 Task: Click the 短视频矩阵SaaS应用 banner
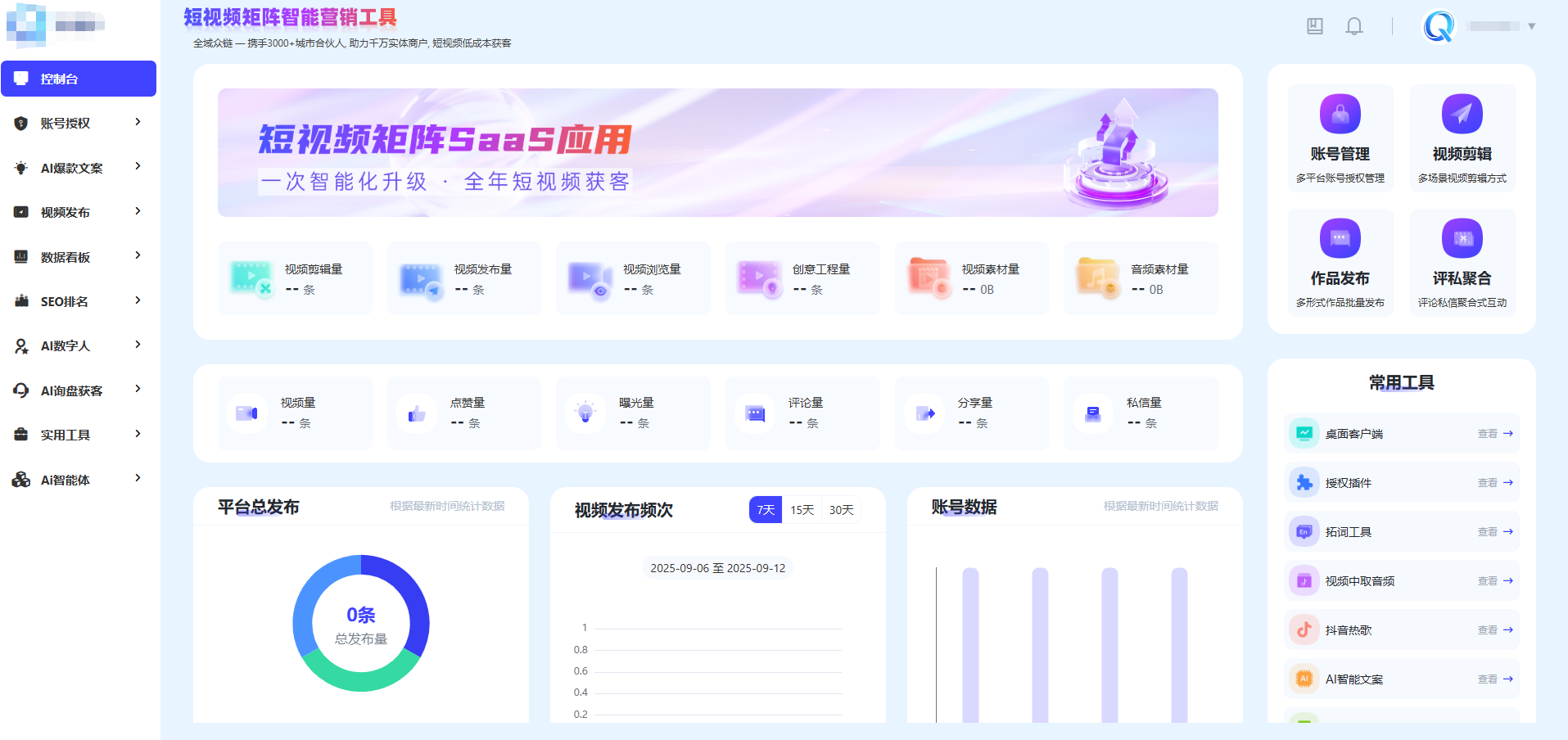tap(718, 152)
